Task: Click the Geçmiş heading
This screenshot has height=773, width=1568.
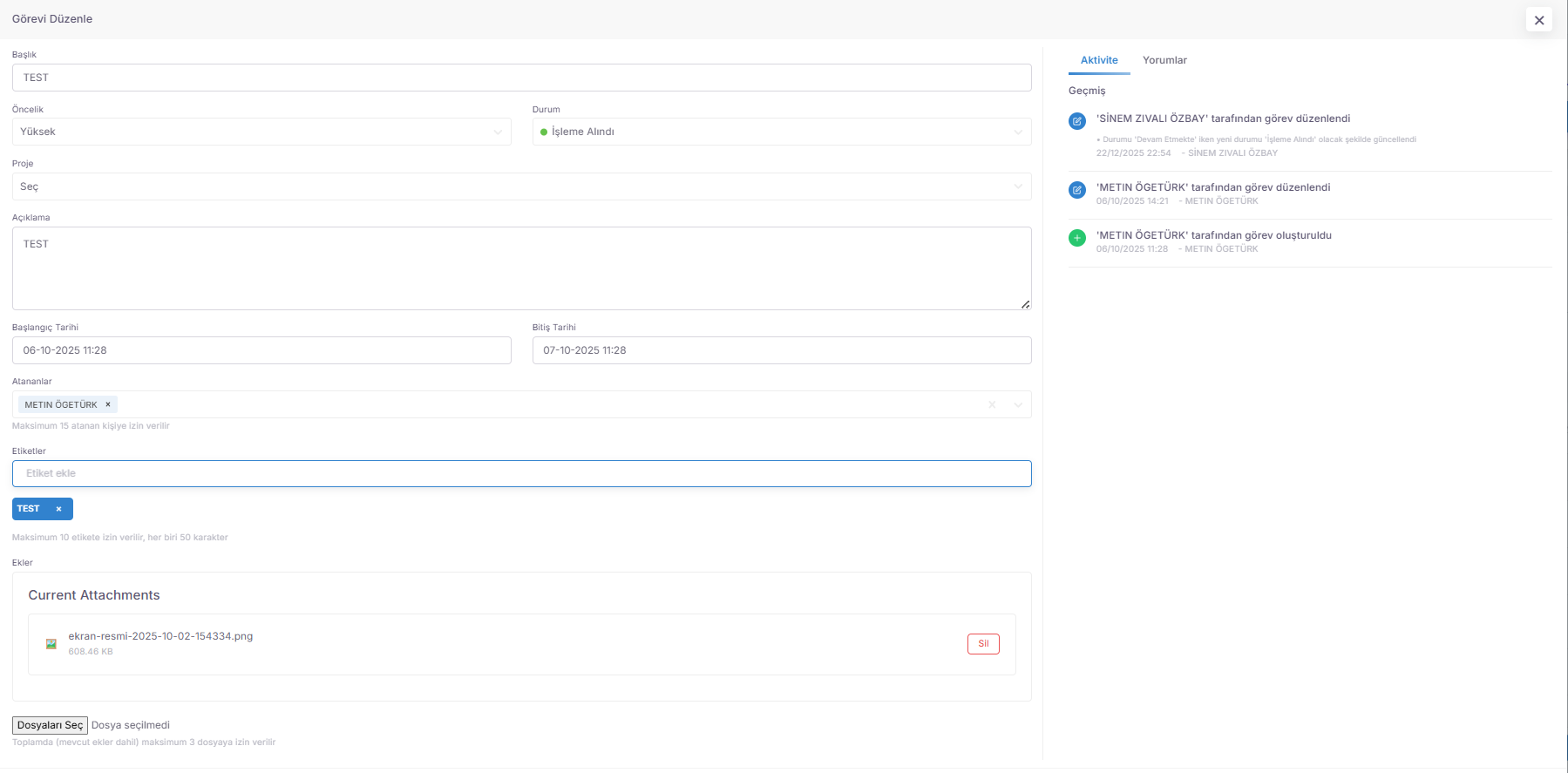Action: 1087,91
